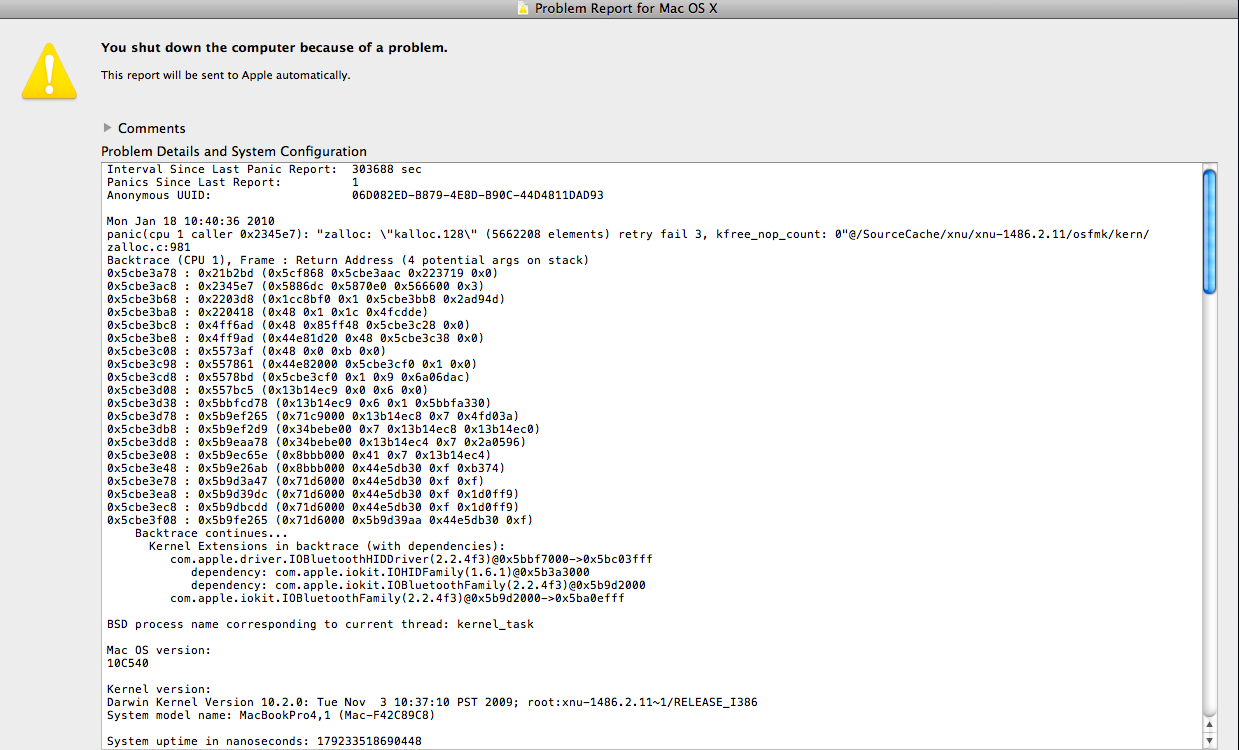Click the "Backtrace (CPU 1), Frame" line
The image size is (1239, 750).
(348, 261)
